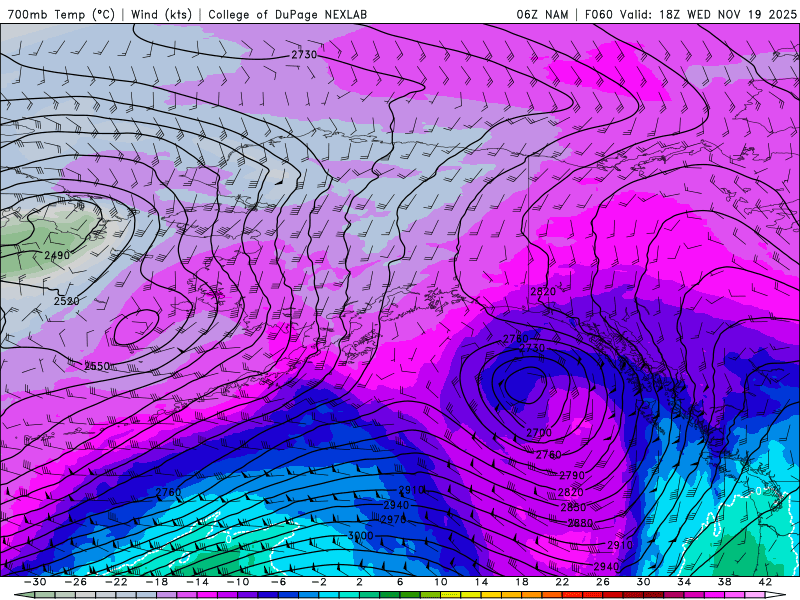
Task: Click the colorbar label '-2'
Action: 319,582
